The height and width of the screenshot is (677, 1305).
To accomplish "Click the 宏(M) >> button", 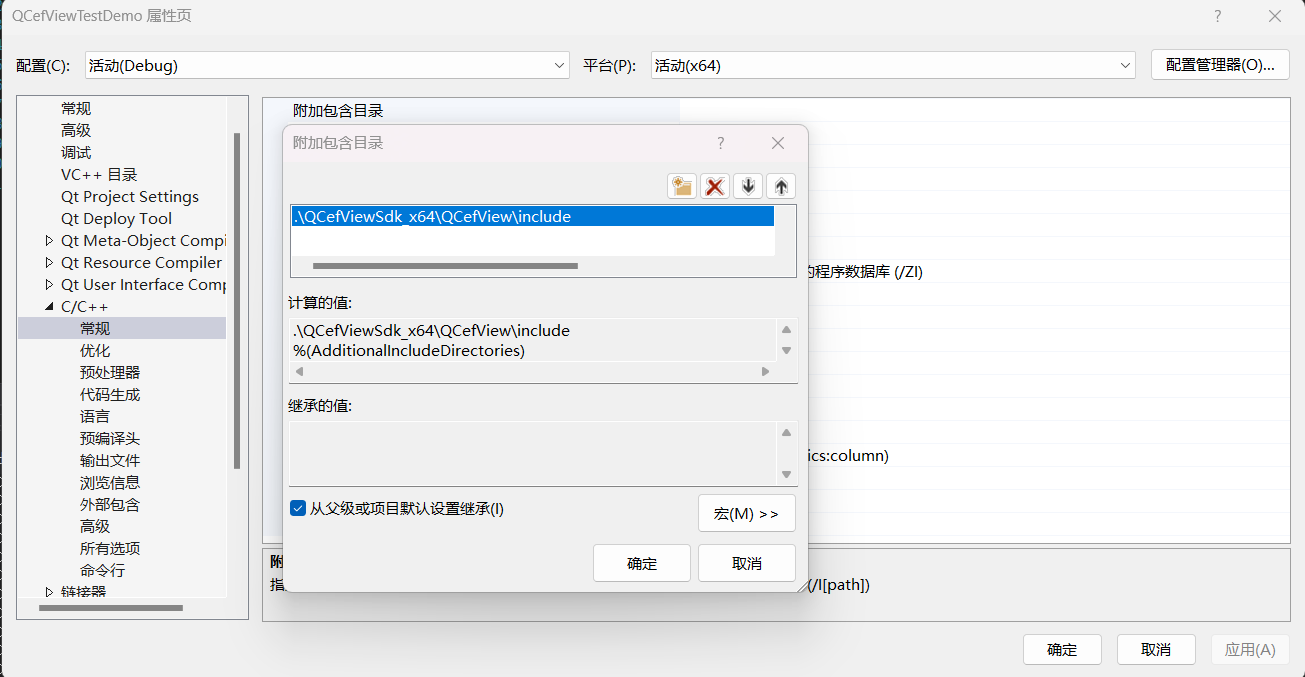I will coord(747,513).
